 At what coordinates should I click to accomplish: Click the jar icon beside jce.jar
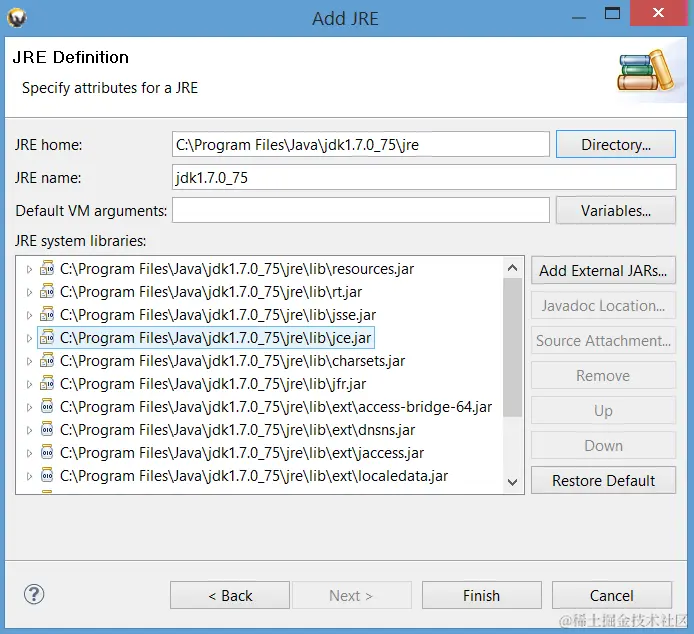[x=47, y=337]
